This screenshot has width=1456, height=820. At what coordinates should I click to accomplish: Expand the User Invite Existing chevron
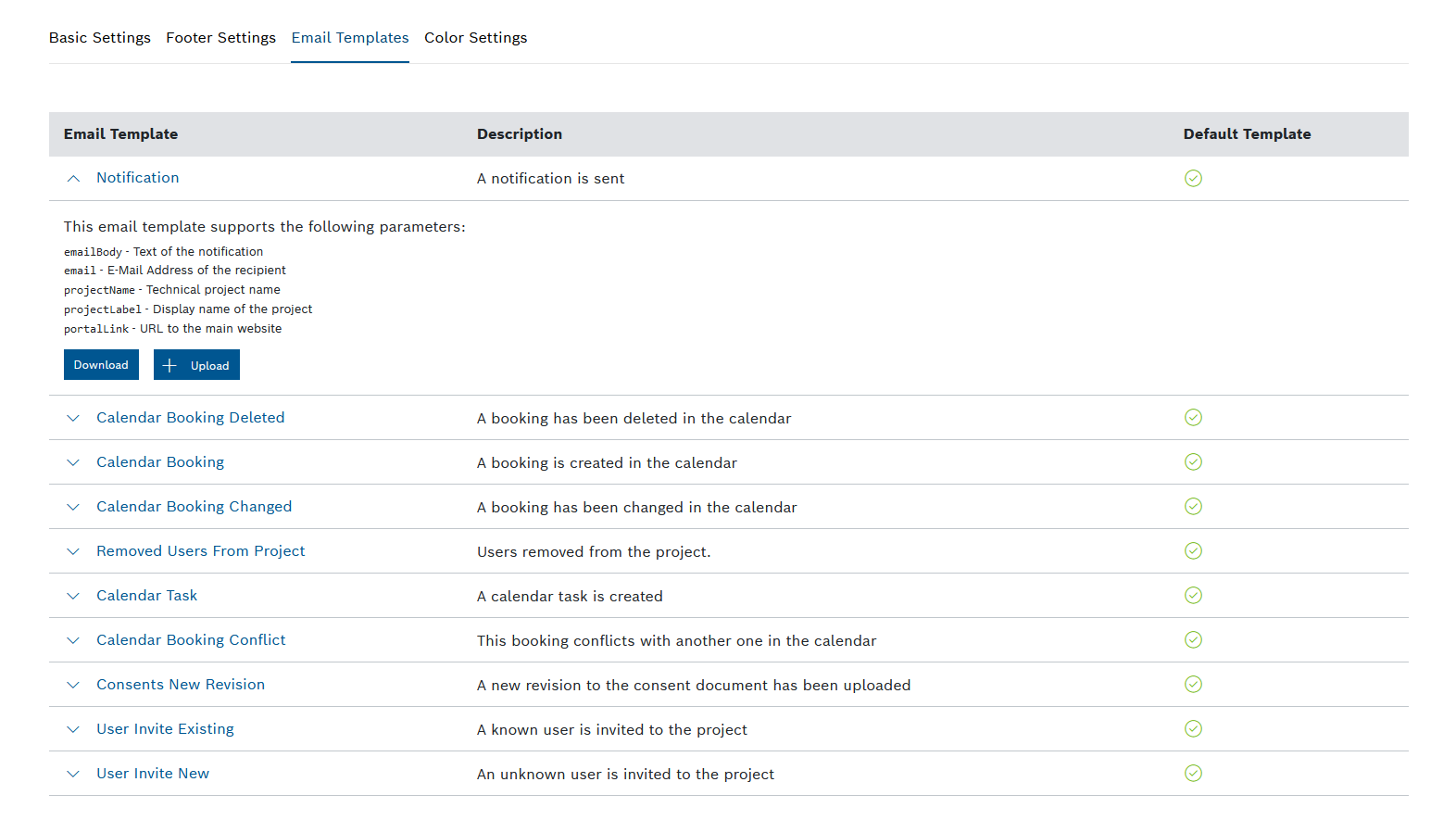pos(73,729)
